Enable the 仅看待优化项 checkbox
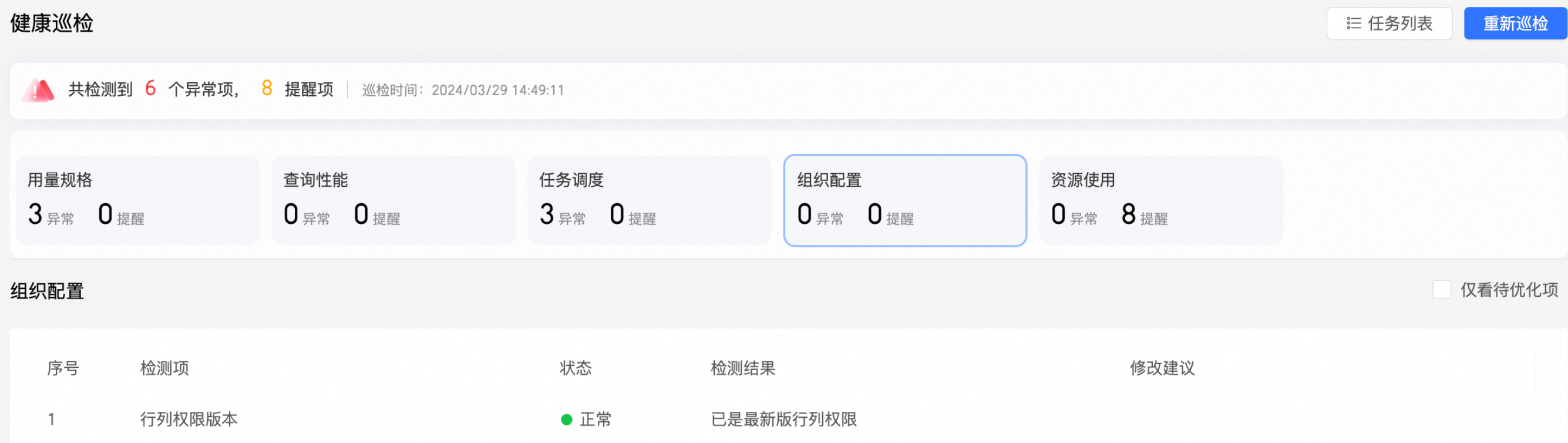Viewport: 1568px width, 443px height. click(1441, 290)
